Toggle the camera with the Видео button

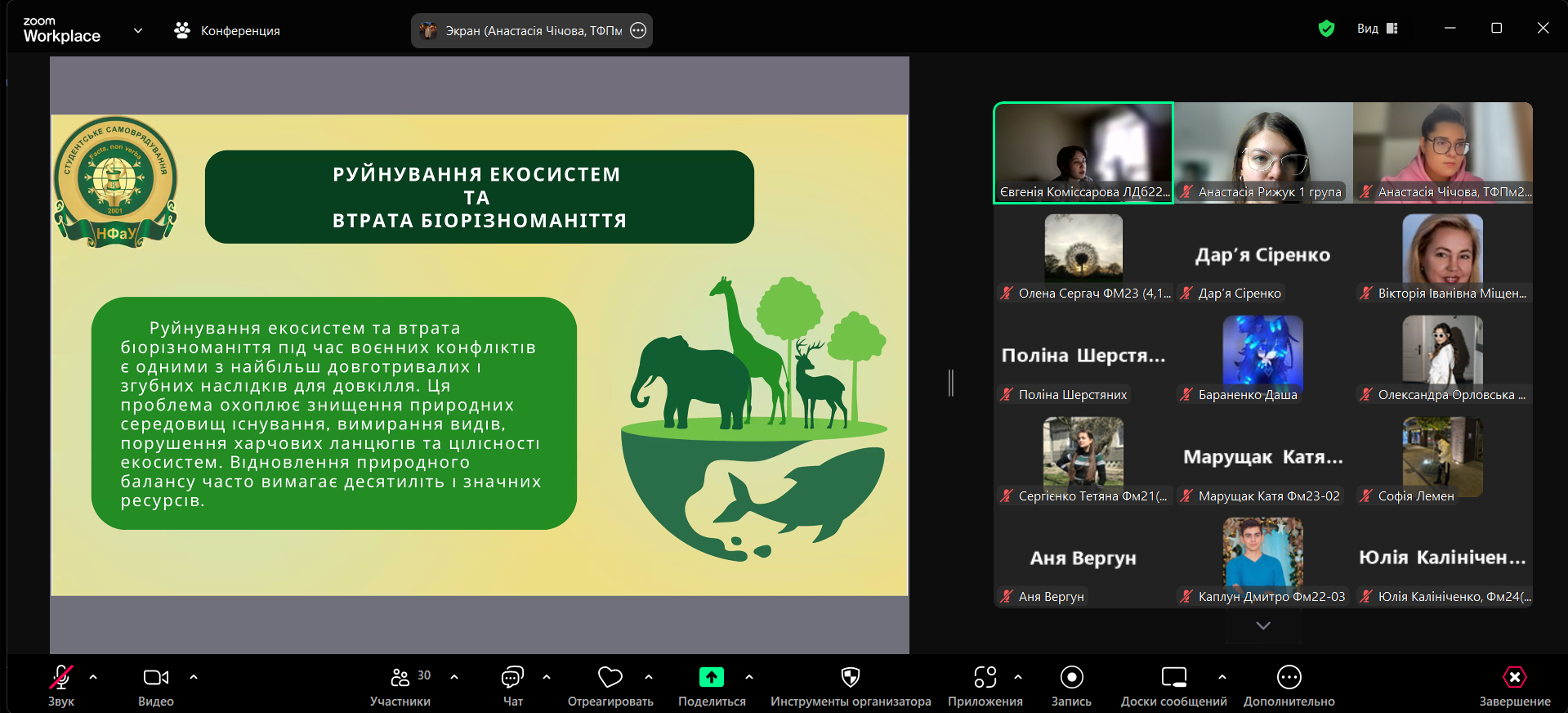click(x=155, y=685)
